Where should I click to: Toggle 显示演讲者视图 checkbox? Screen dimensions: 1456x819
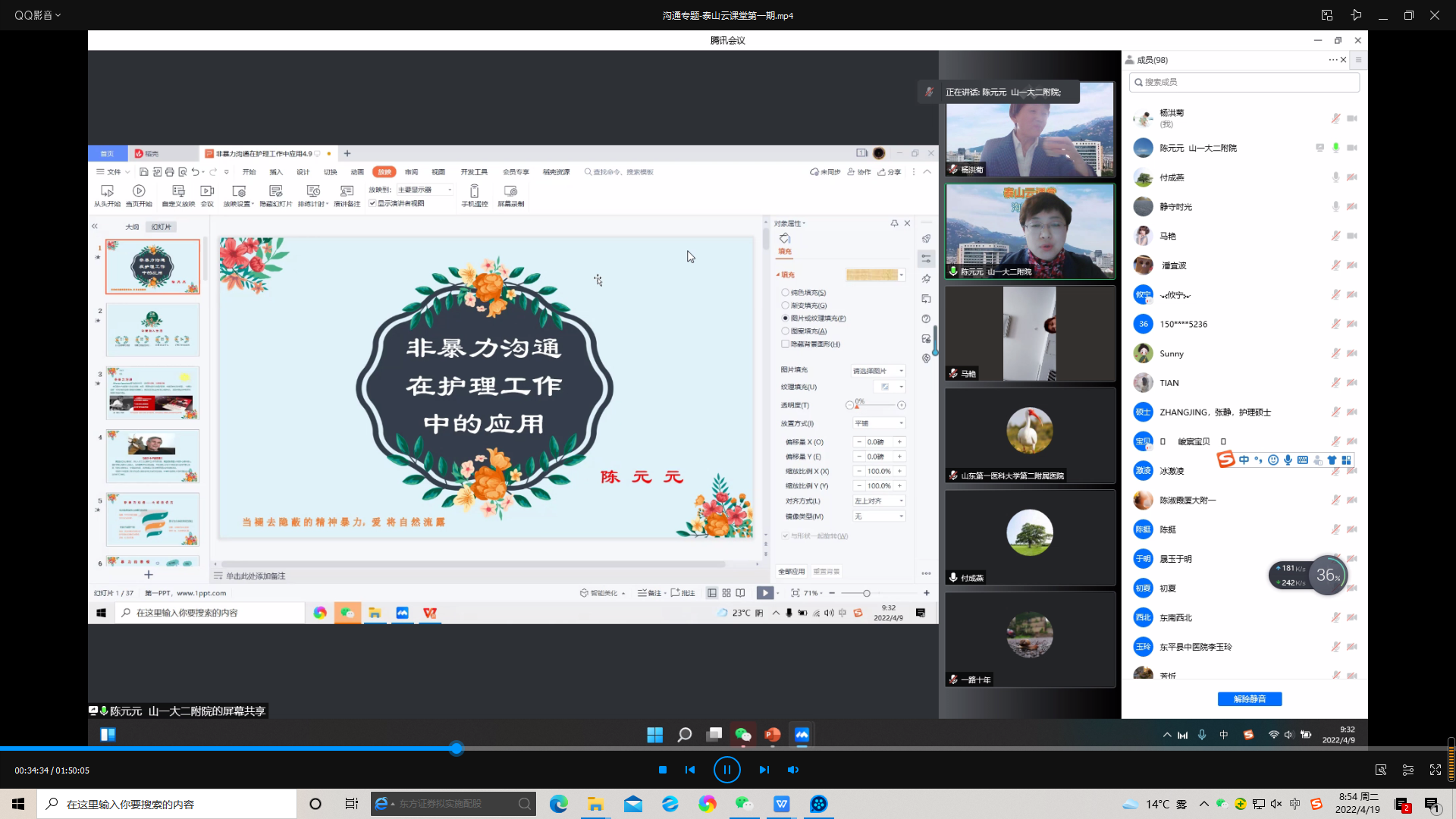click(372, 203)
